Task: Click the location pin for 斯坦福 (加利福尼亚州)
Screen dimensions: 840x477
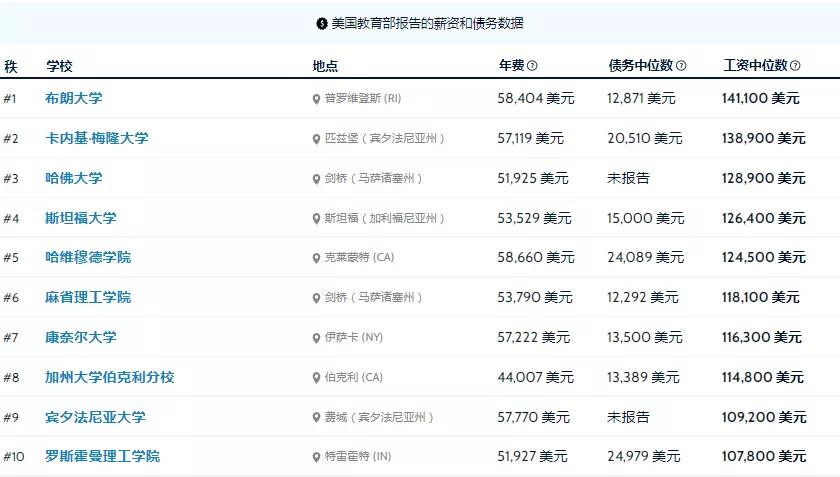Action: click(x=316, y=219)
